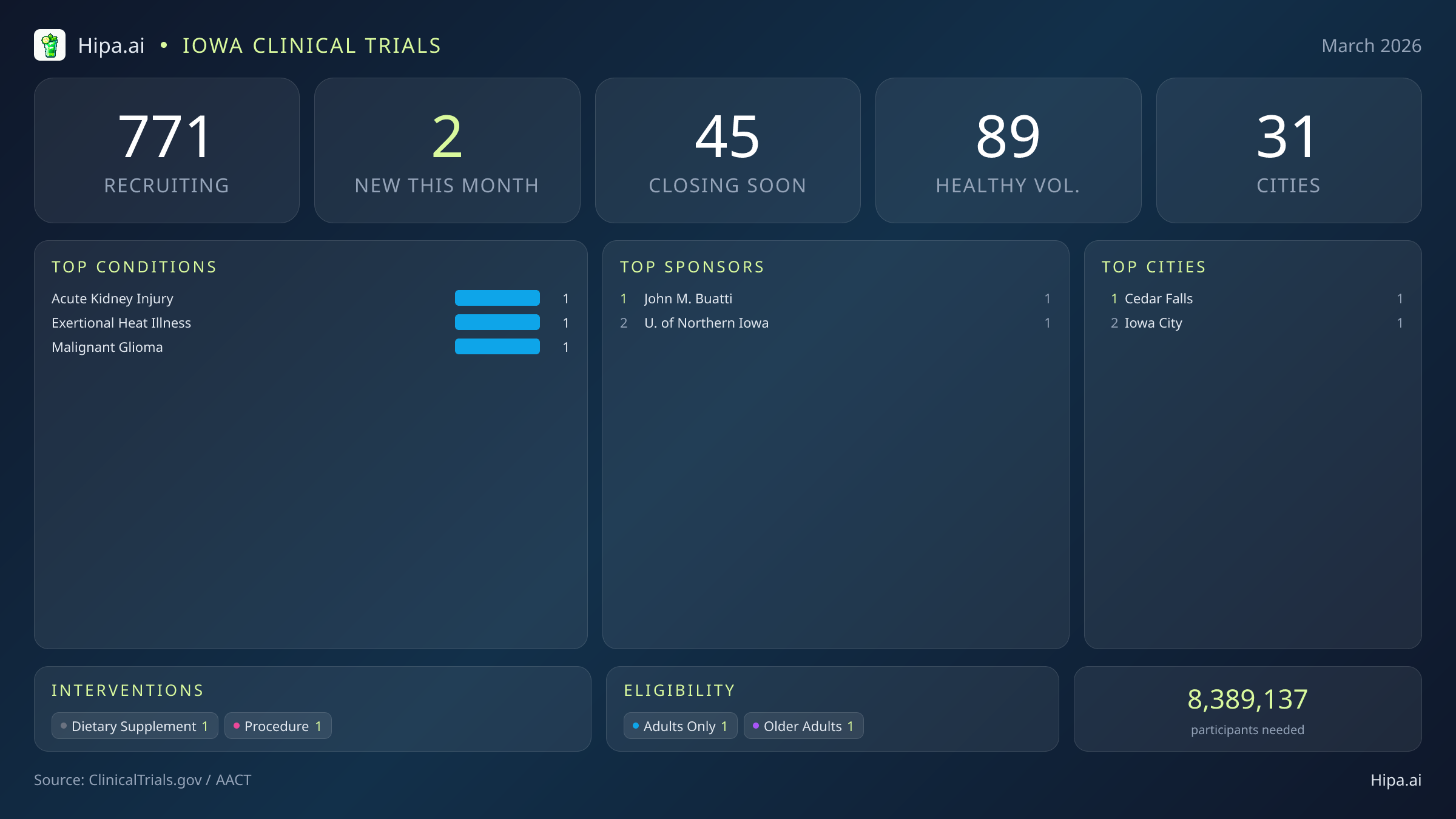Select John M. Buatti sponsor row
This screenshot has width=1456, height=819.
[x=688, y=298]
